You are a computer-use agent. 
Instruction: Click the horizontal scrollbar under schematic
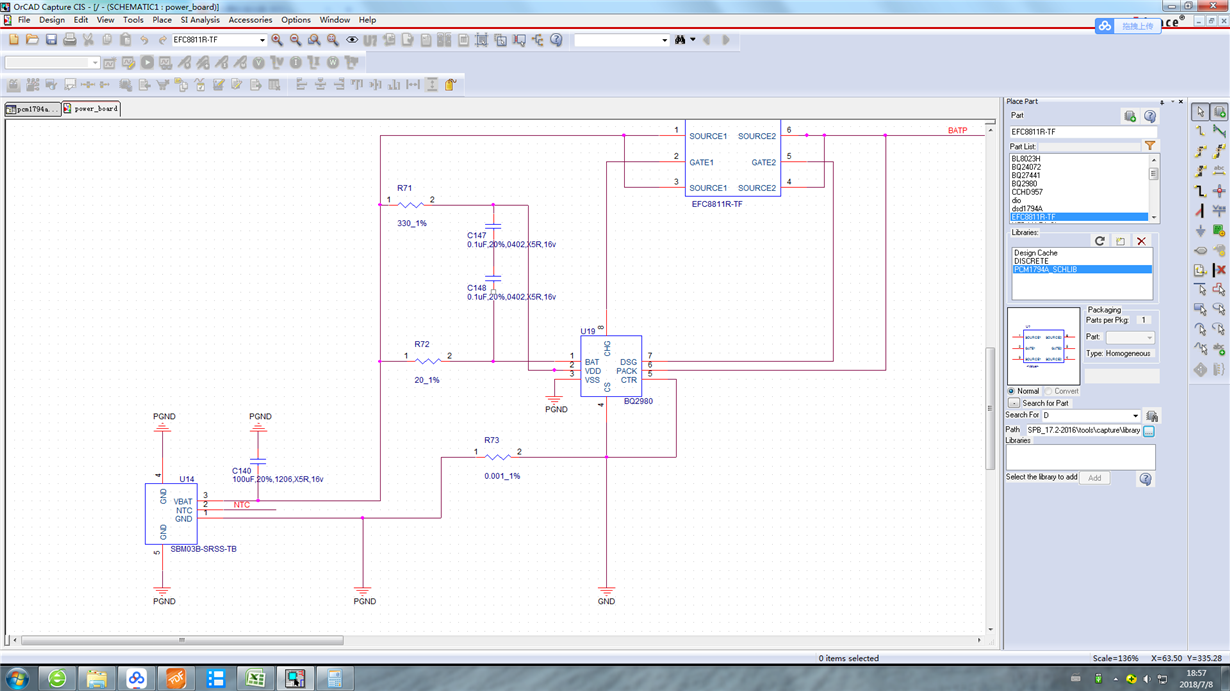[x=182, y=640]
